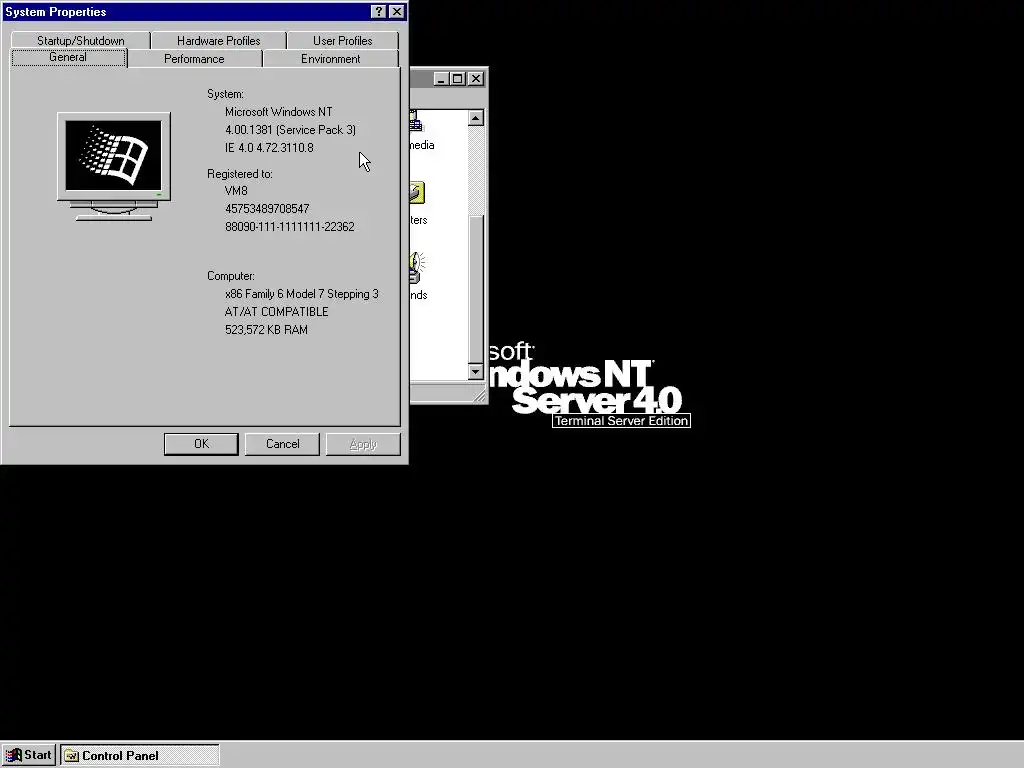Click the registered name 'VM8'
The image size is (1024, 768).
click(236, 191)
